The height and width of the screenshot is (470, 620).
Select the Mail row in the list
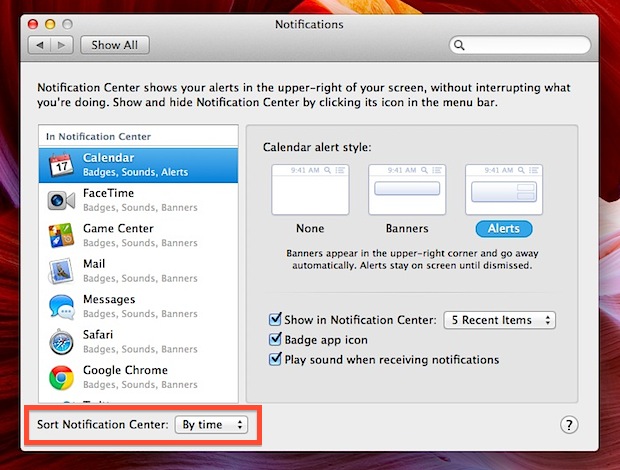pos(138,271)
